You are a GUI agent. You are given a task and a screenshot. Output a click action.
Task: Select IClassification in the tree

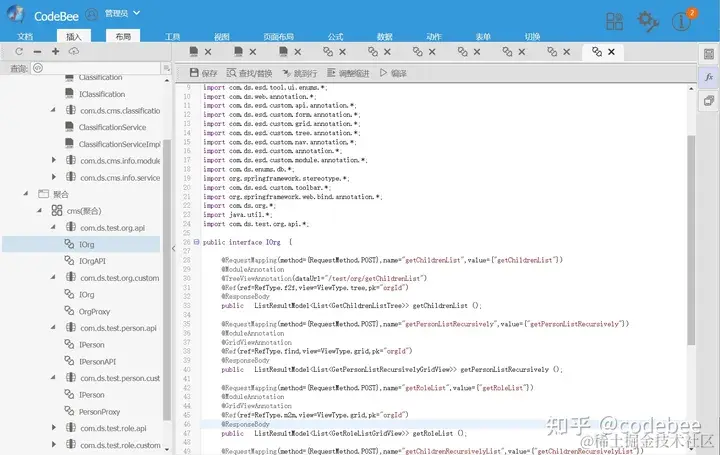click(102, 94)
